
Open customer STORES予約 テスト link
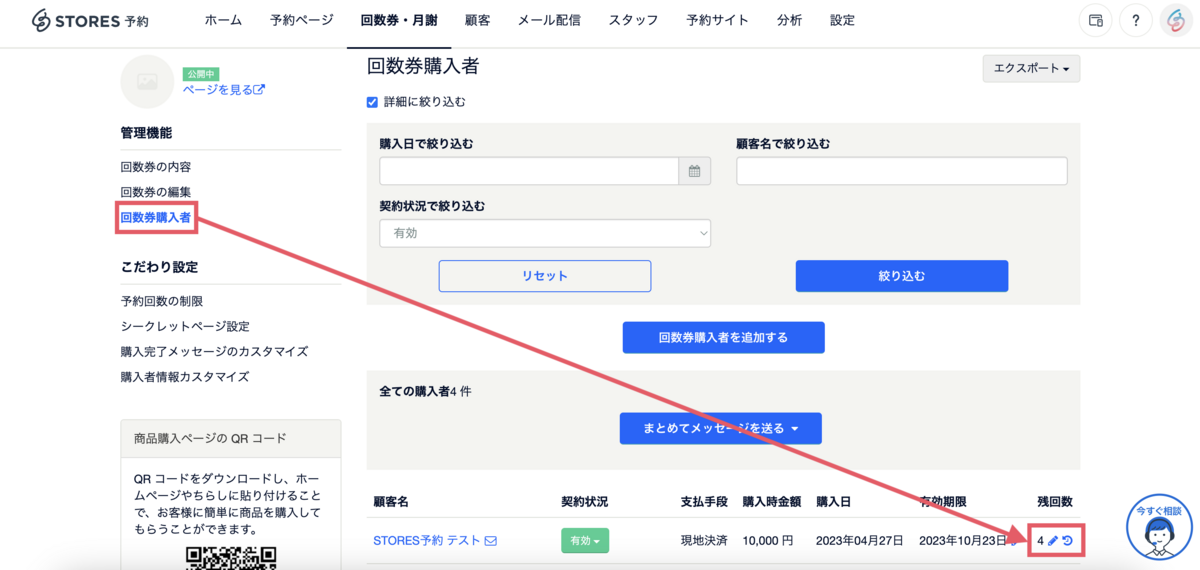[426, 541]
